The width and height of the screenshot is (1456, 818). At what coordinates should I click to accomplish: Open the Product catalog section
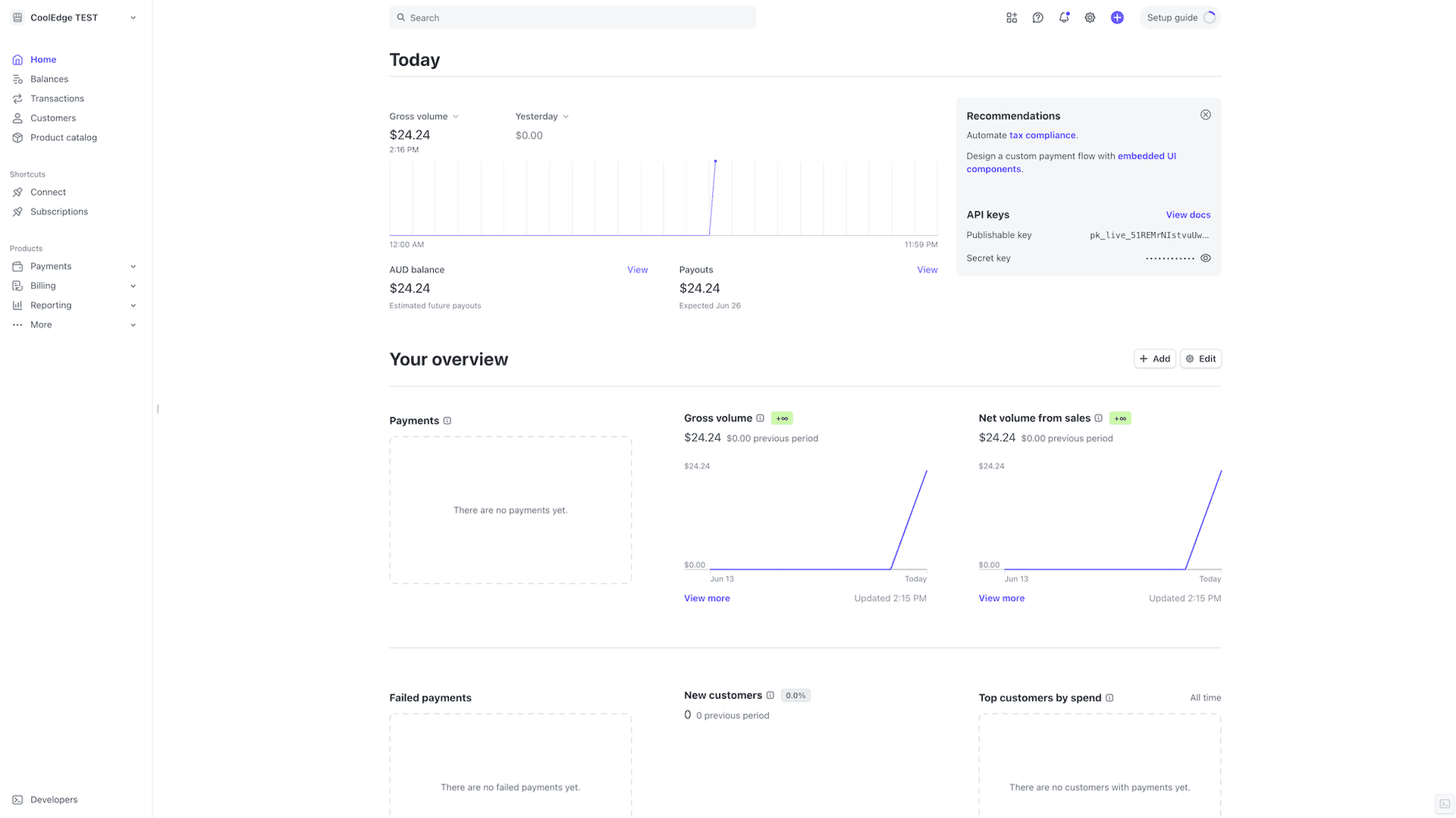[x=63, y=137]
